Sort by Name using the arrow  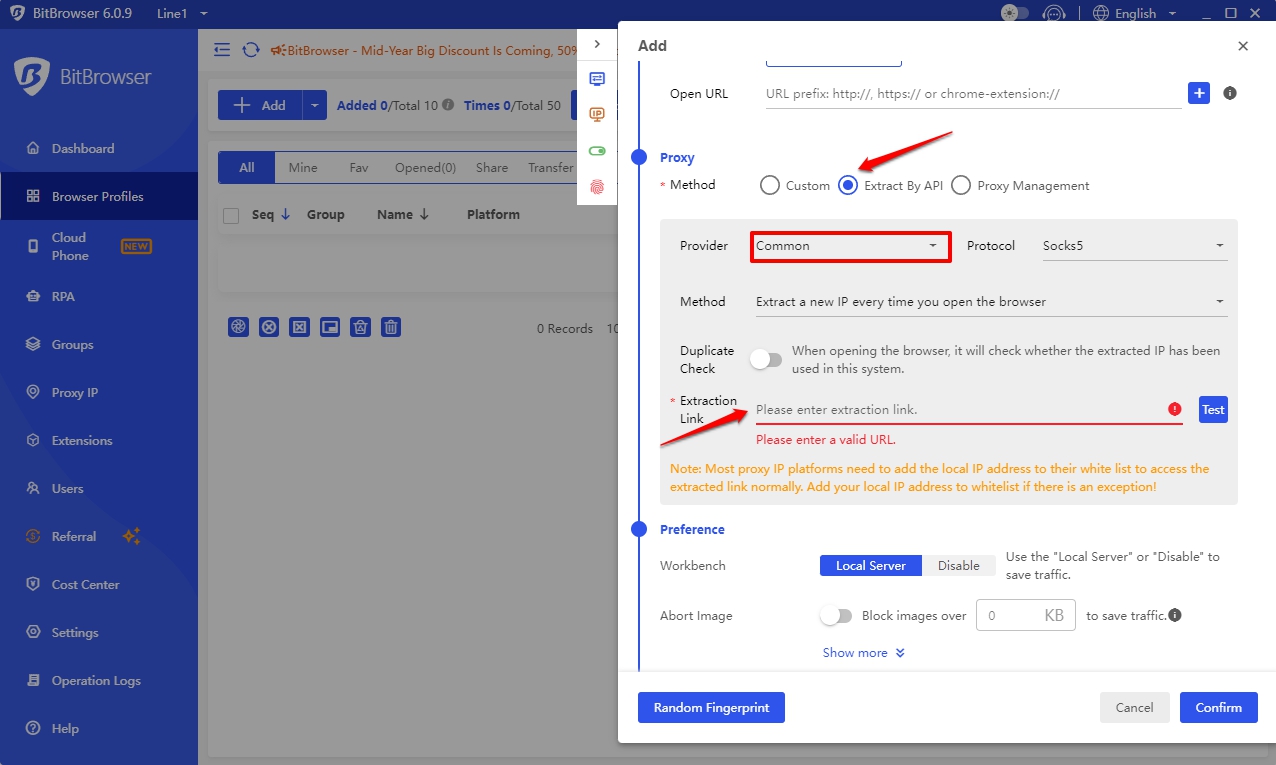click(x=424, y=214)
